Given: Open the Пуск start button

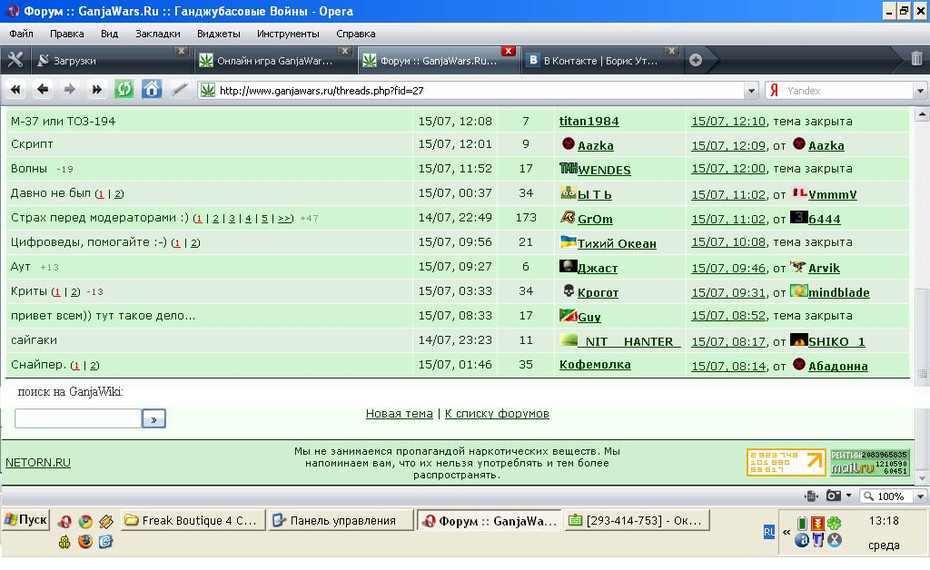Looking at the screenshot, I should coord(26,520).
